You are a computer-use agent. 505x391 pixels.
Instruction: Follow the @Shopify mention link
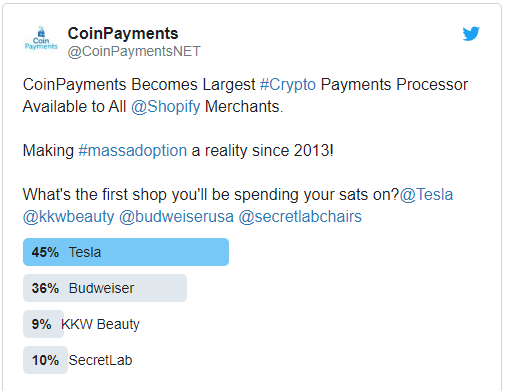tap(166, 107)
